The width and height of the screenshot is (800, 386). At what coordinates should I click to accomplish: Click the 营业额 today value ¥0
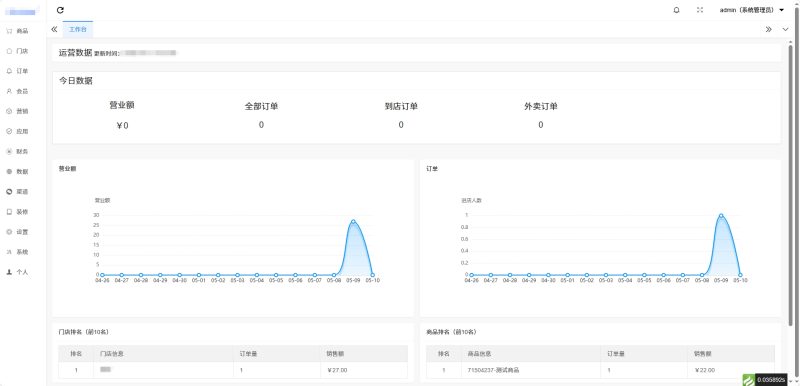tap(122, 125)
